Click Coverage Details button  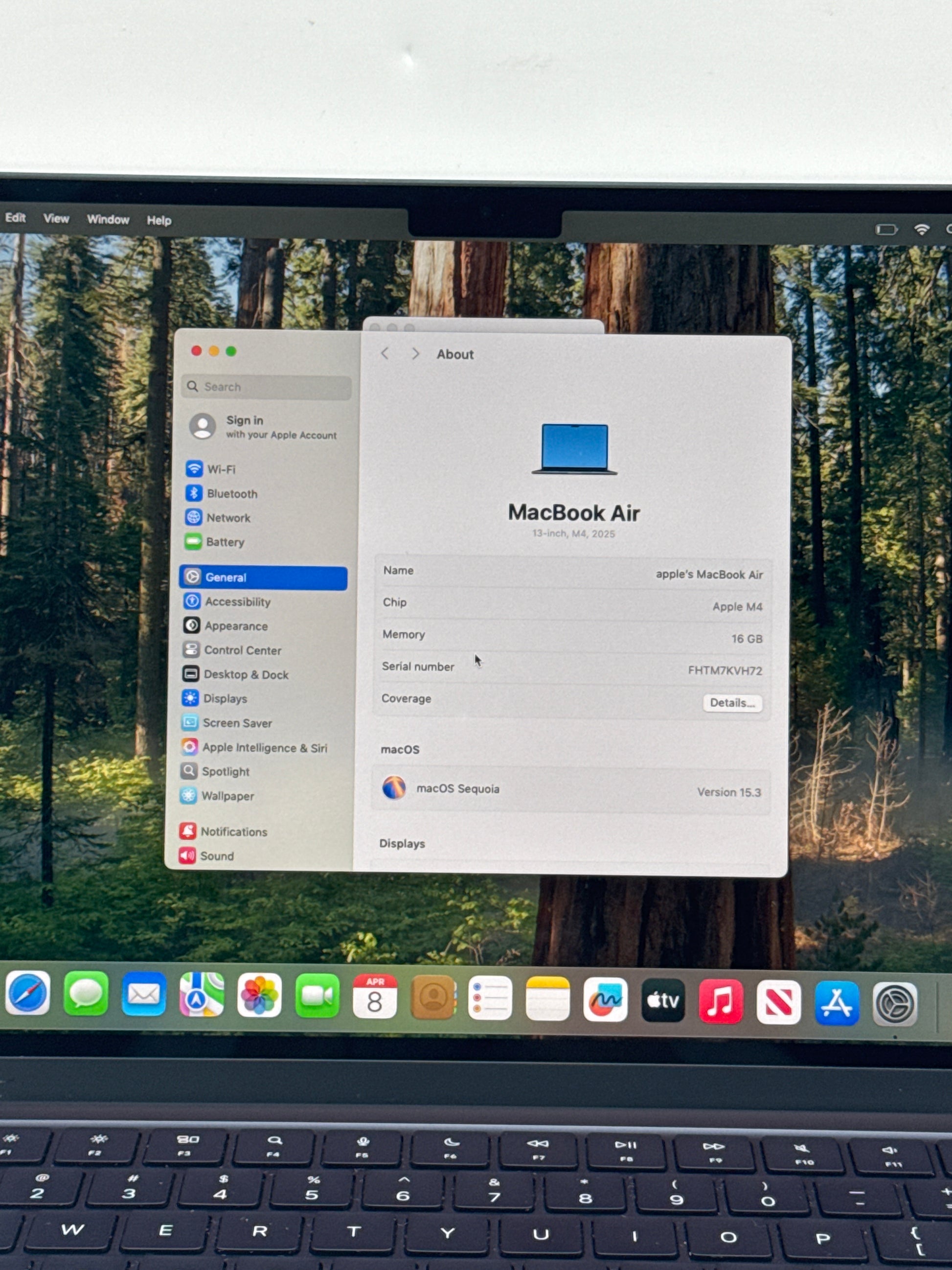tap(732, 703)
